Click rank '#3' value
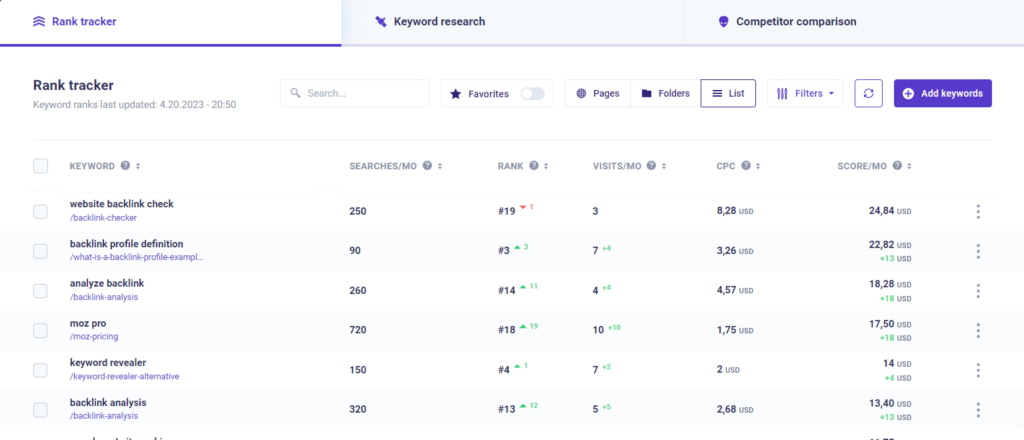This screenshot has width=1024, height=440. pyautogui.click(x=504, y=251)
